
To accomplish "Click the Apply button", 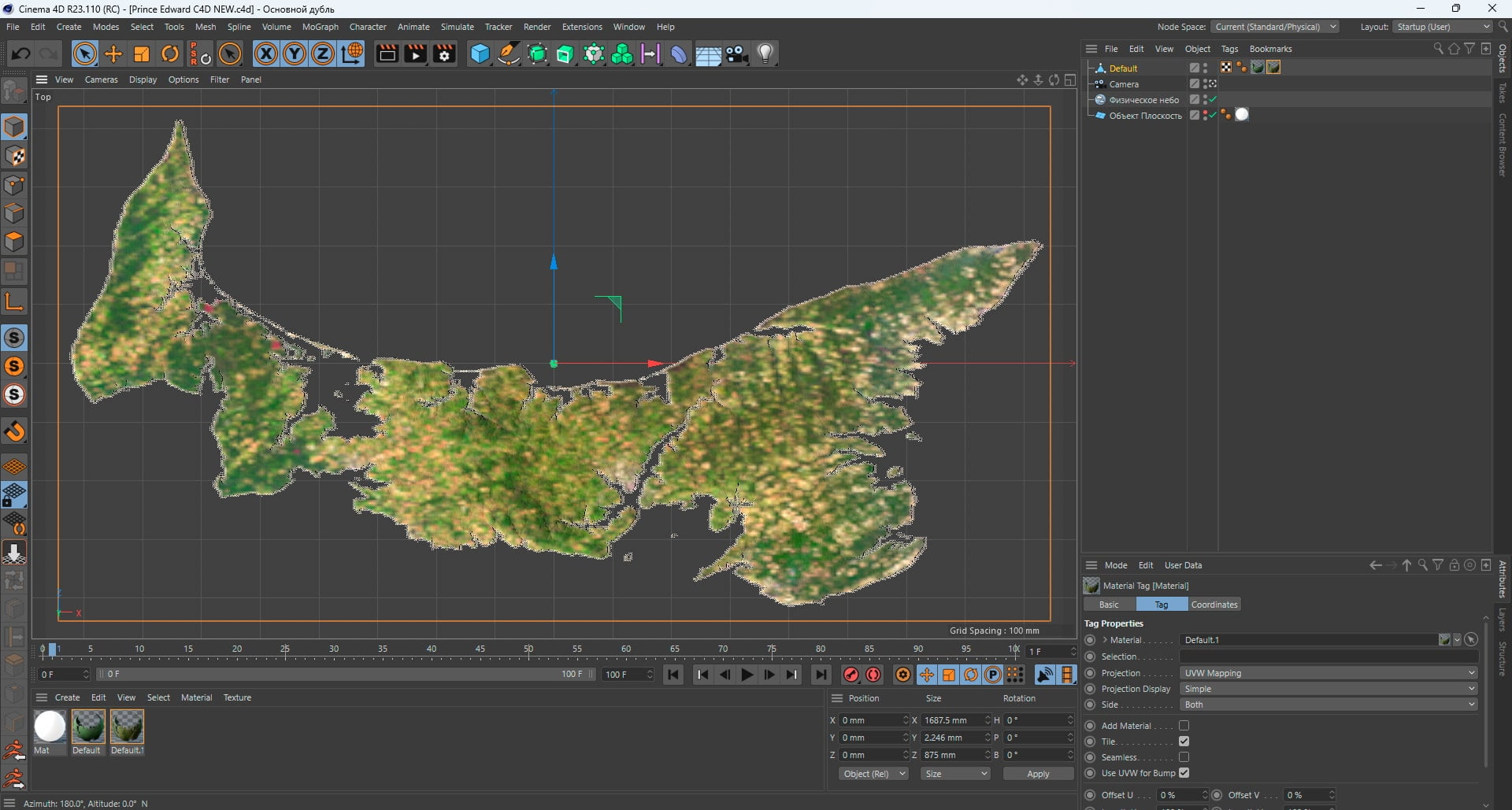I will [x=1038, y=774].
